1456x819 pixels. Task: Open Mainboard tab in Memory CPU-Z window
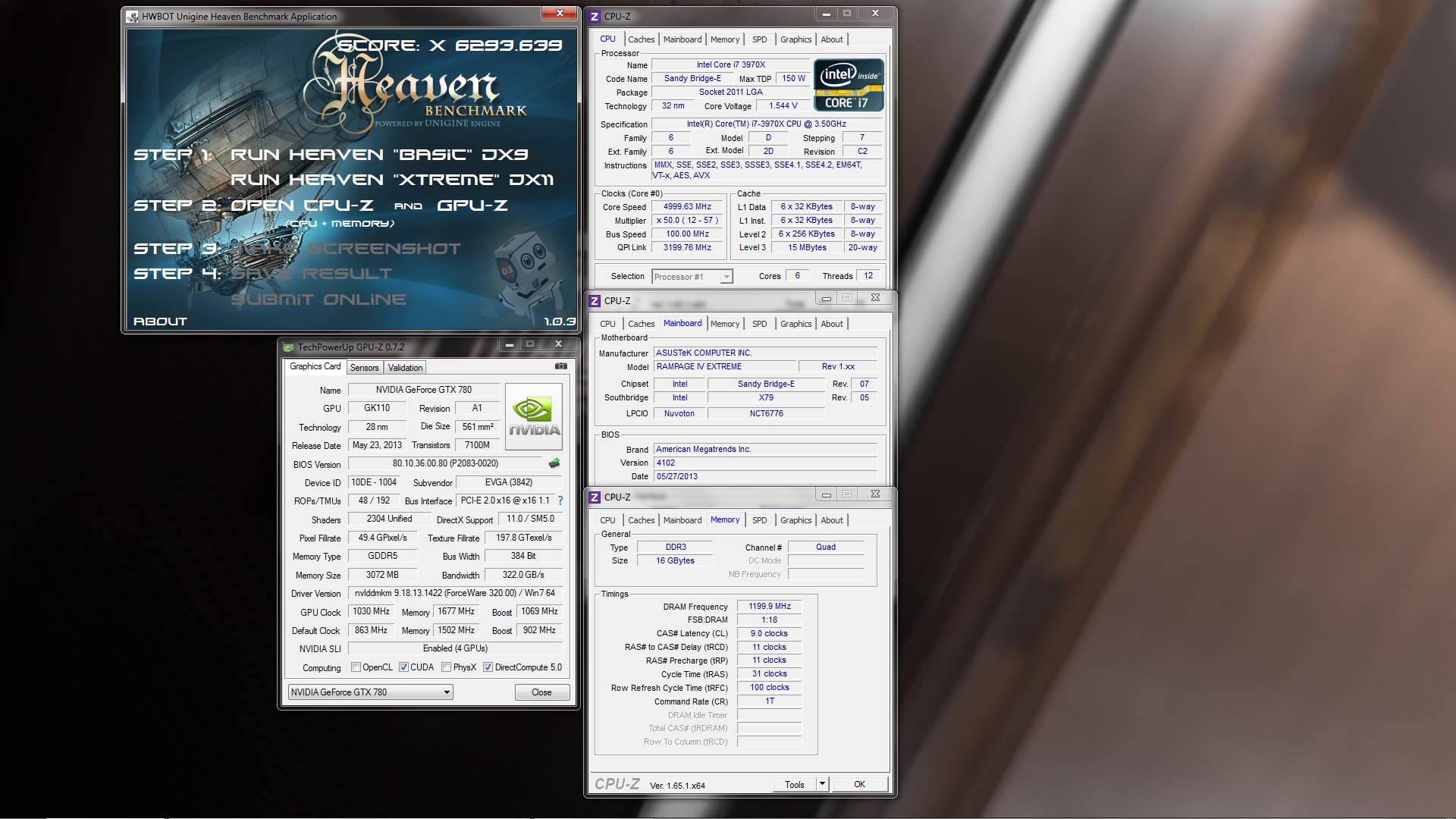point(682,520)
